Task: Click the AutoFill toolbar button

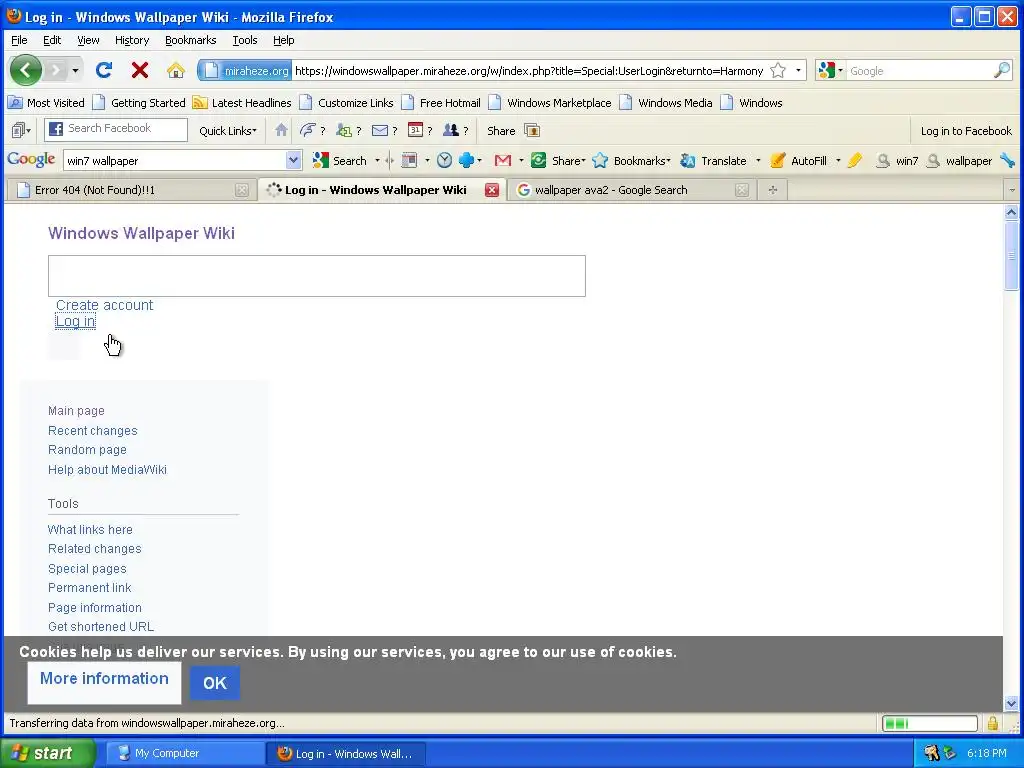Action: pyautogui.click(x=799, y=161)
